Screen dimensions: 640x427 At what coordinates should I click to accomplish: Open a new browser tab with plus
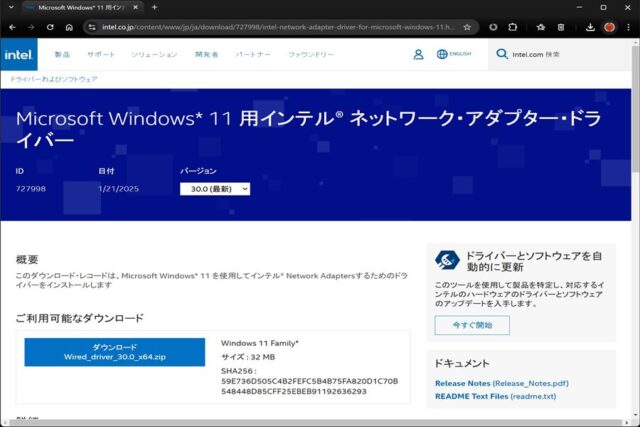pyautogui.click(x=154, y=7)
